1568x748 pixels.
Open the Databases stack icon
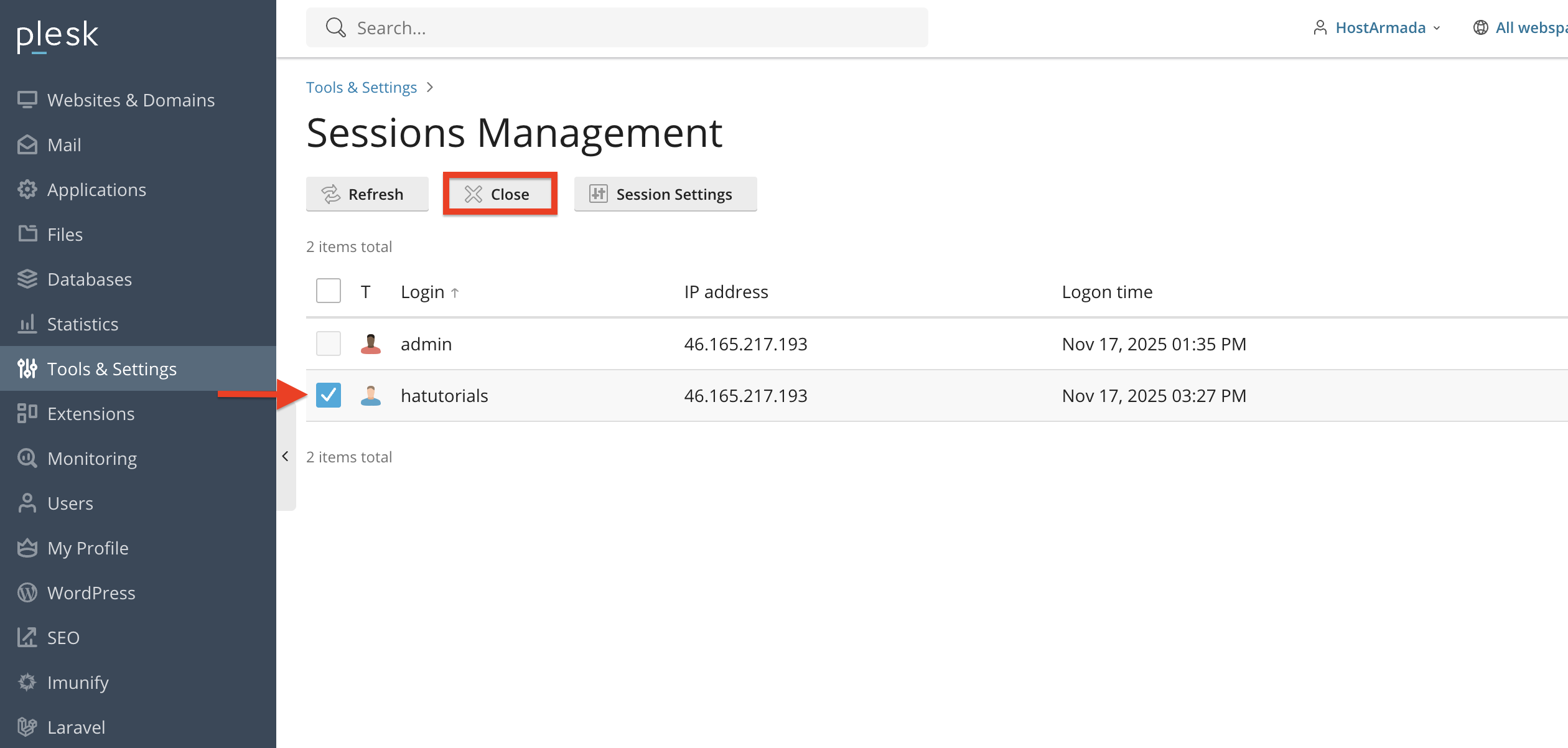pos(27,279)
